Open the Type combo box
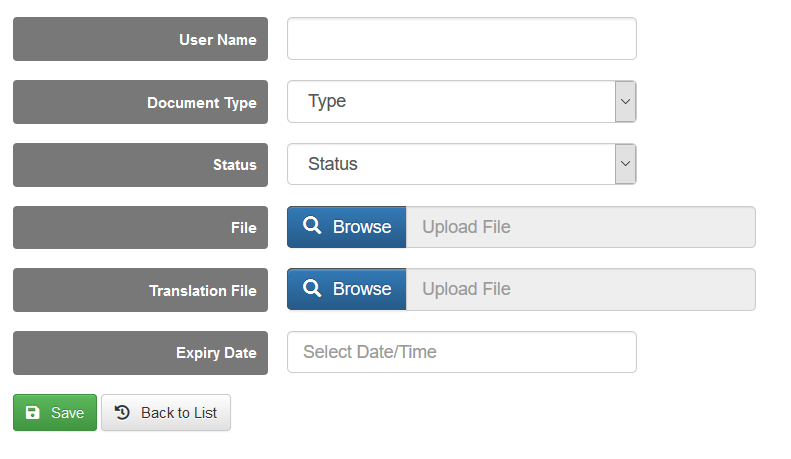Image resolution: width=791 pixels, height=459 pixels. click(x=451, y=102)
